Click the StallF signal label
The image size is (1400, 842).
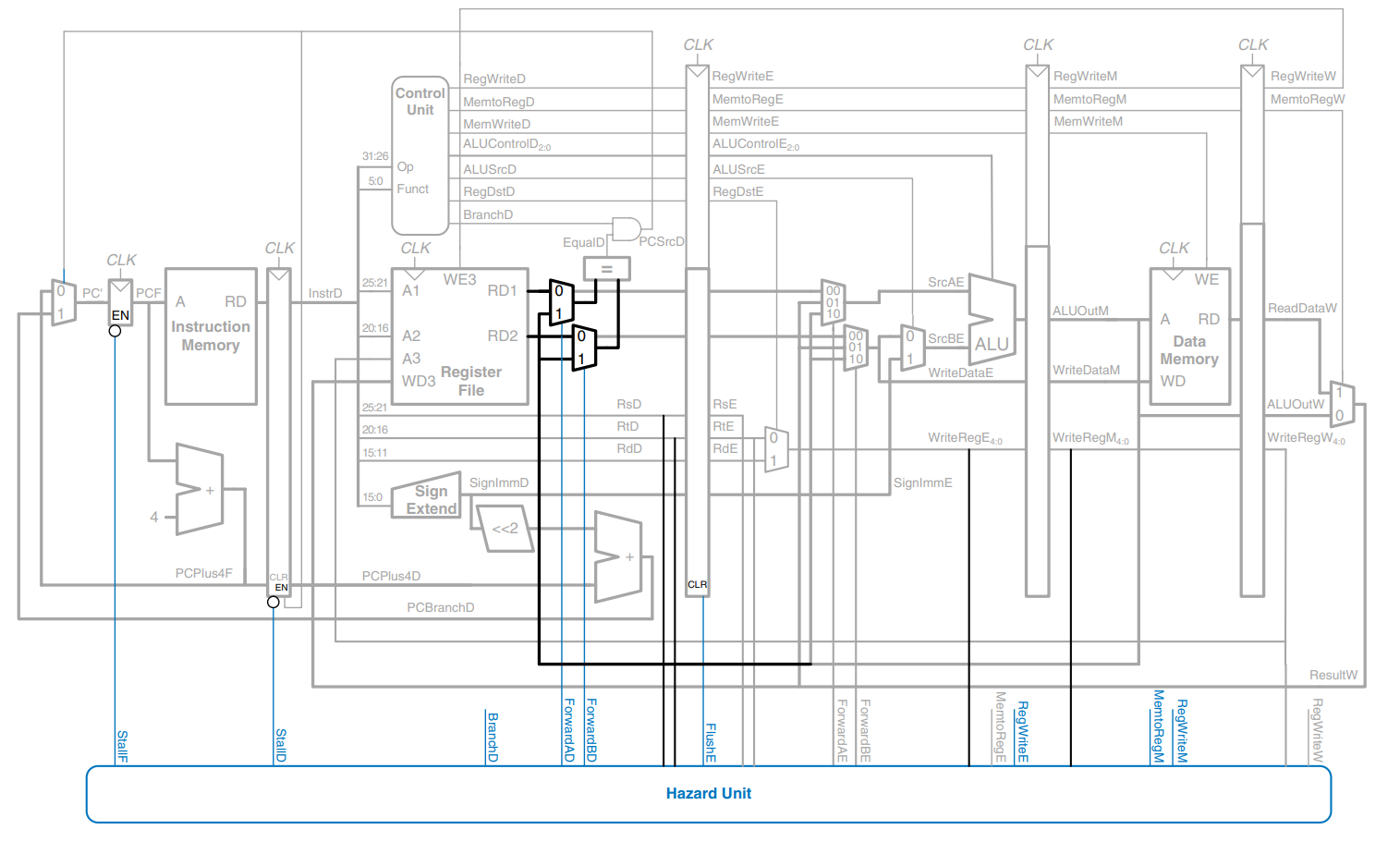coord(122,745)
